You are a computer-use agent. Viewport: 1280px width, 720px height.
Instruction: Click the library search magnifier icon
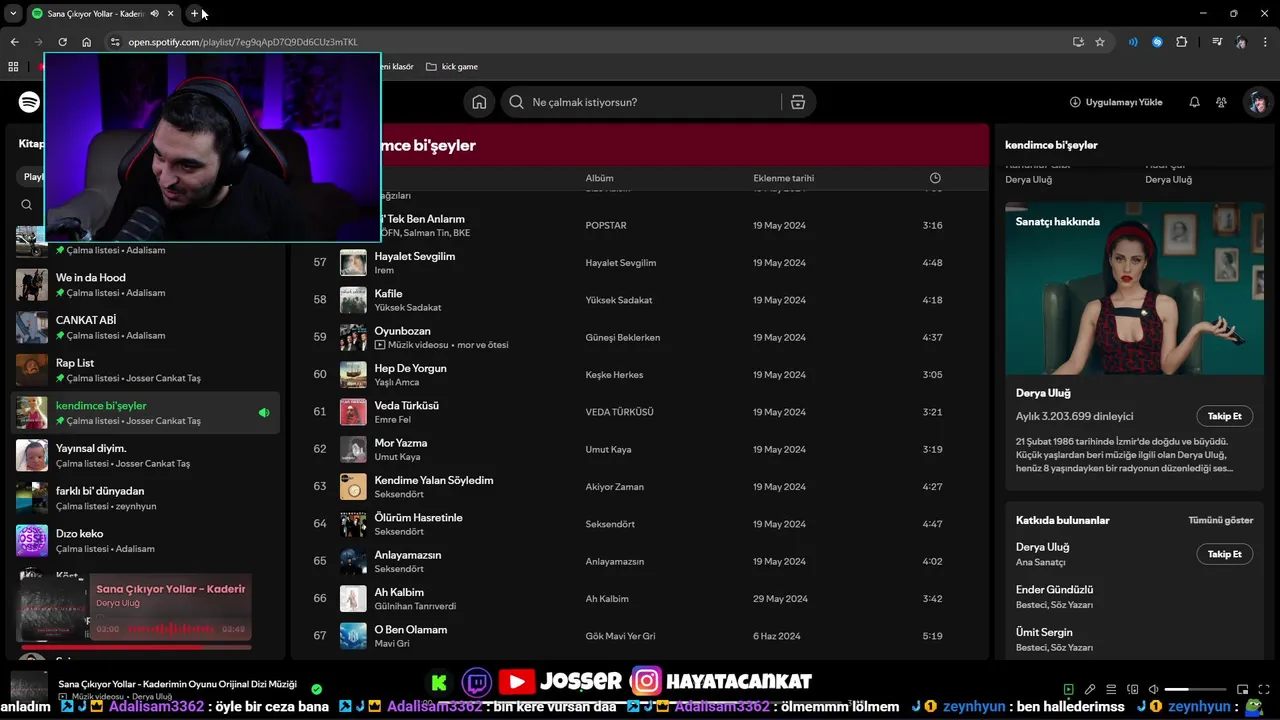pyautogui.click(x=27, y=205)
